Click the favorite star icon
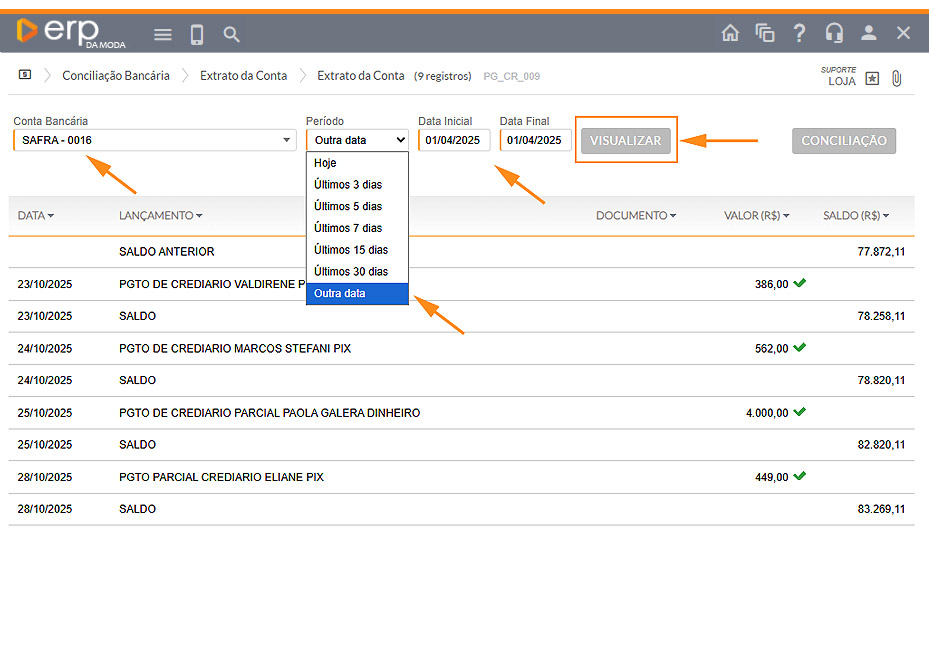 (872, 79)
